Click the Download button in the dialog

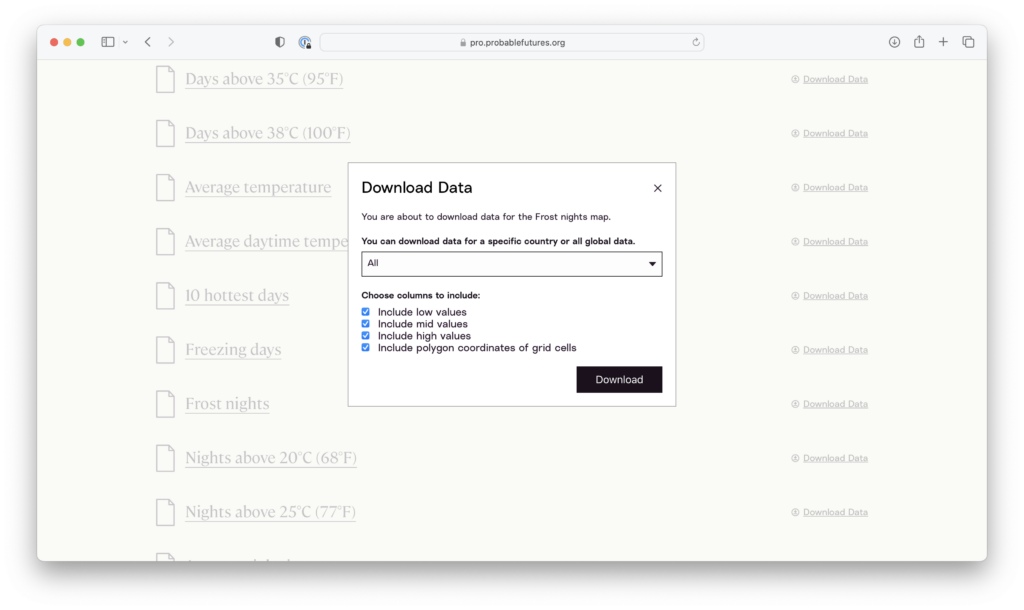click(619, 379)
